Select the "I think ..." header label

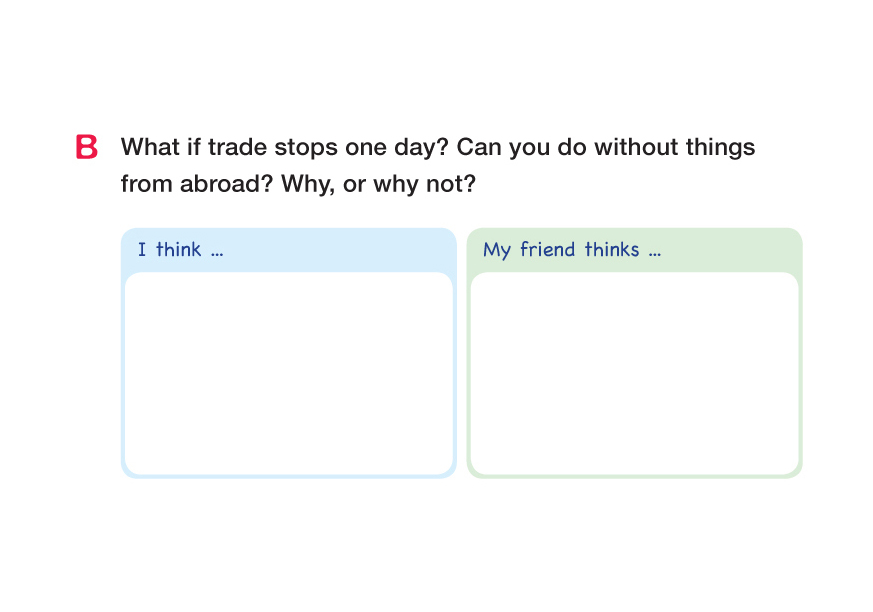180,250
